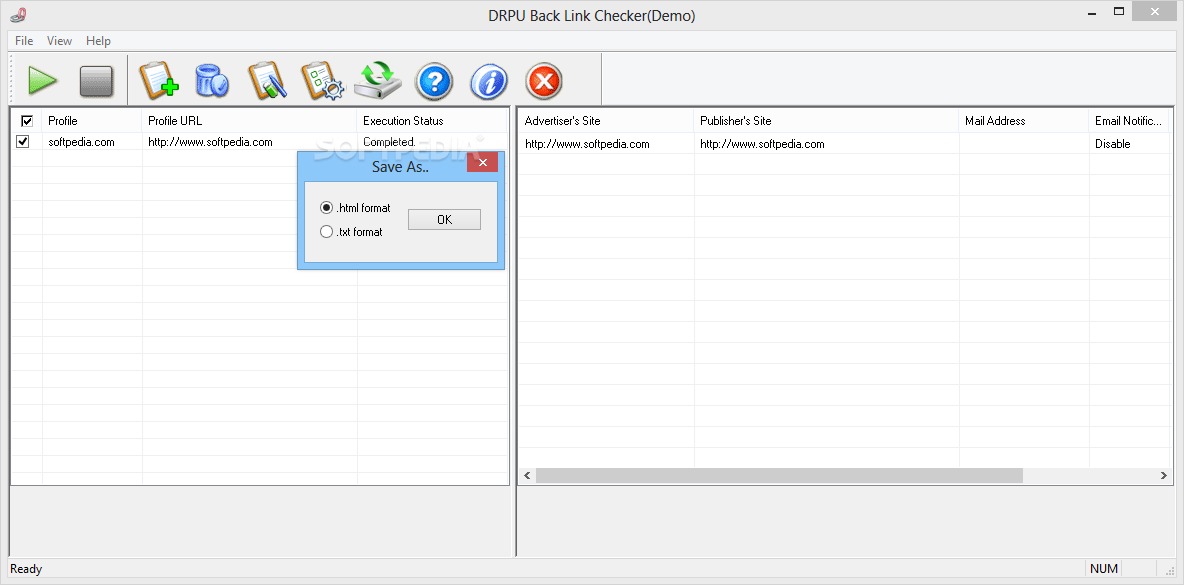
Task: Sort by Publisher's Site column header
Action: 826,121
